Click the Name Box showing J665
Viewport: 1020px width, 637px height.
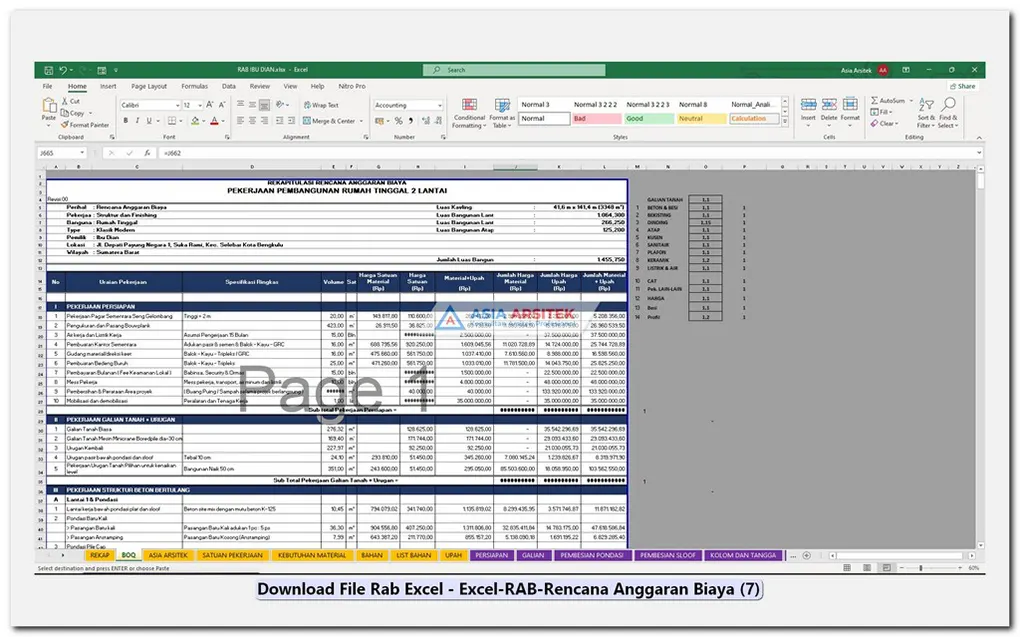pyautogui.click(x=62, y=153)
